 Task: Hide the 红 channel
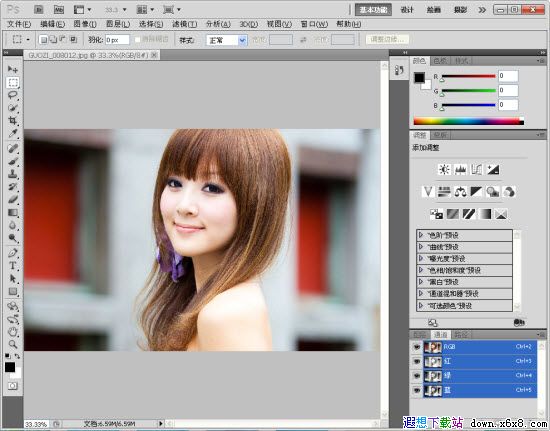(417, 361)
